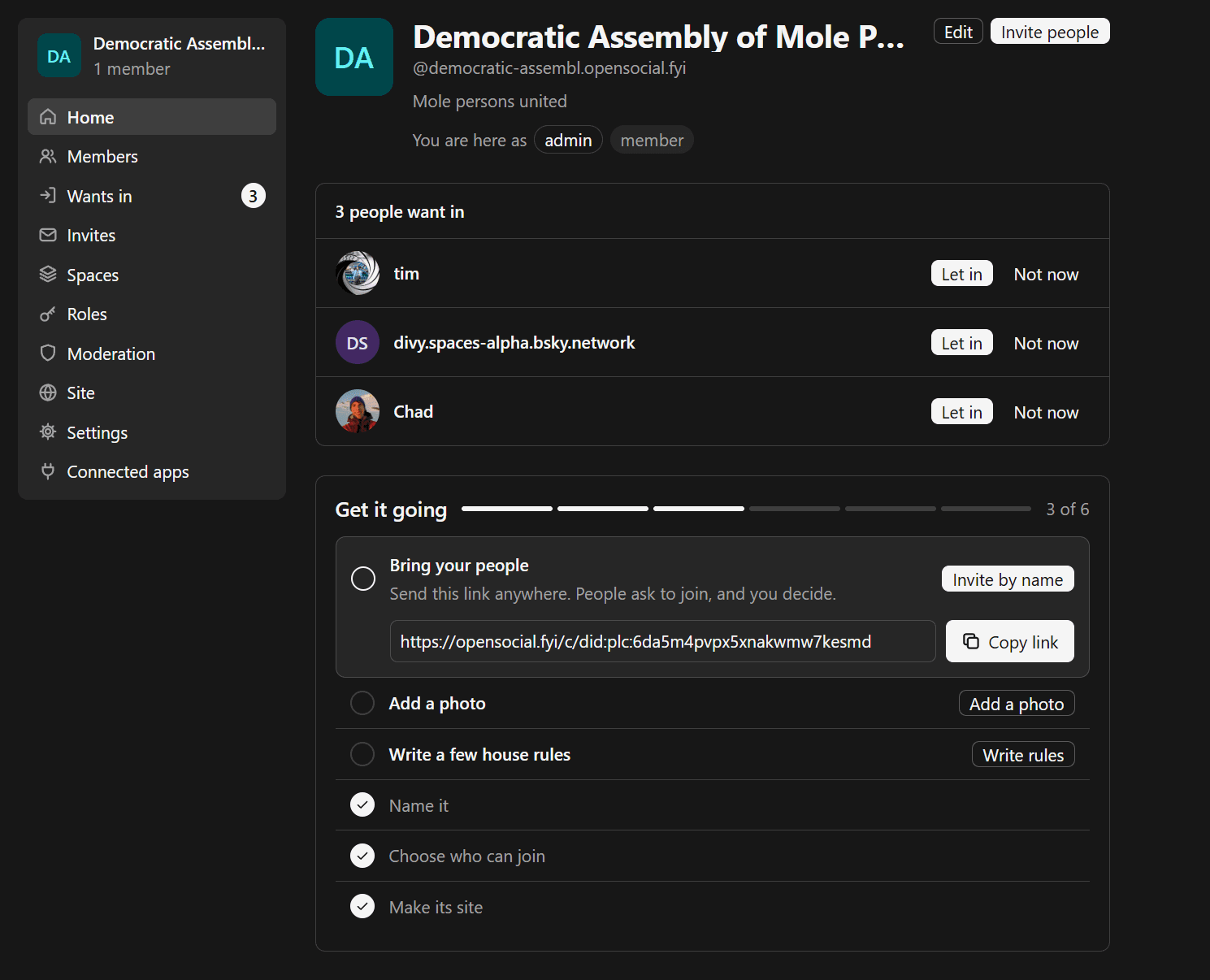Screen dimensions: 1210x980
Task: Open the Members section
Action: (x=152, y=156)
